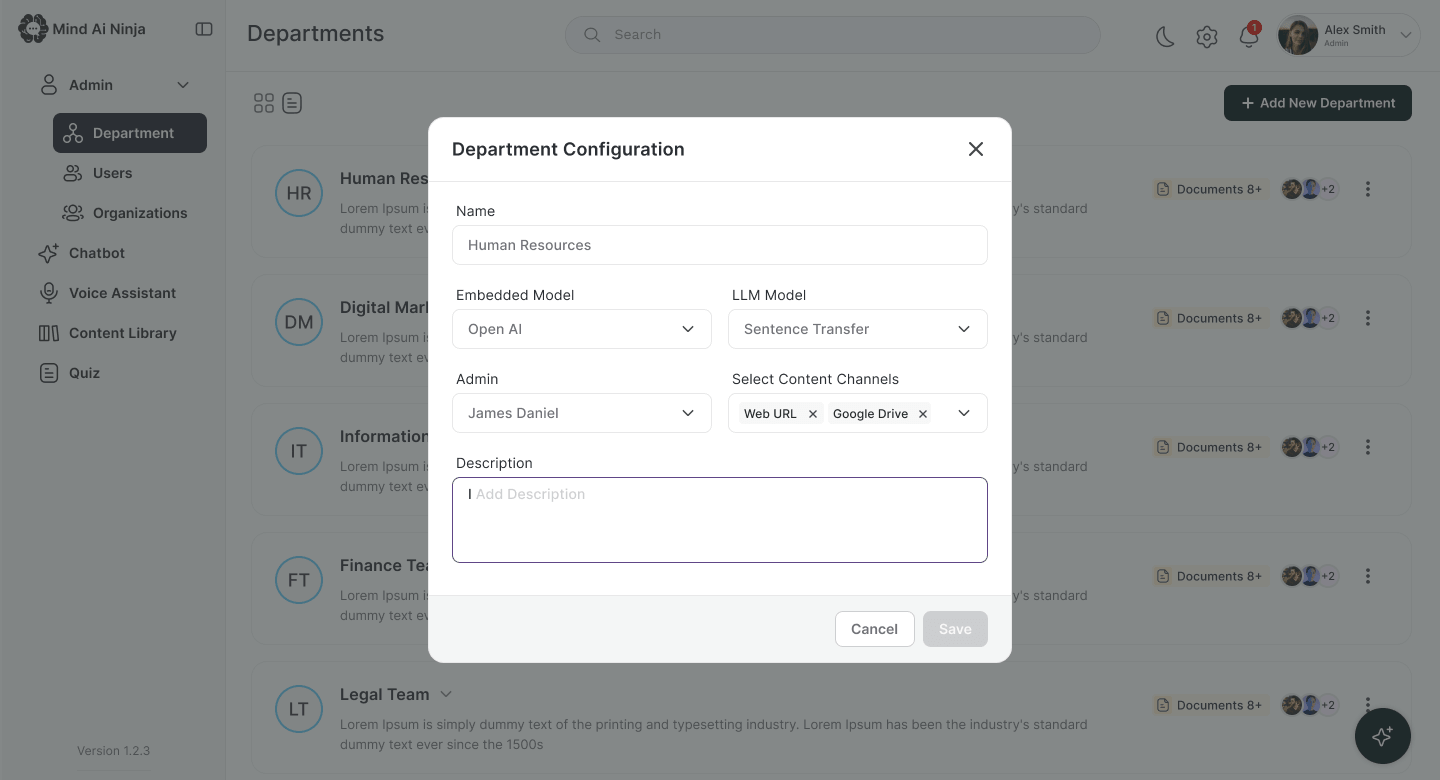Click the Quiz document icon
Screen dimensions: 1440x780
(x=48, y=373)
